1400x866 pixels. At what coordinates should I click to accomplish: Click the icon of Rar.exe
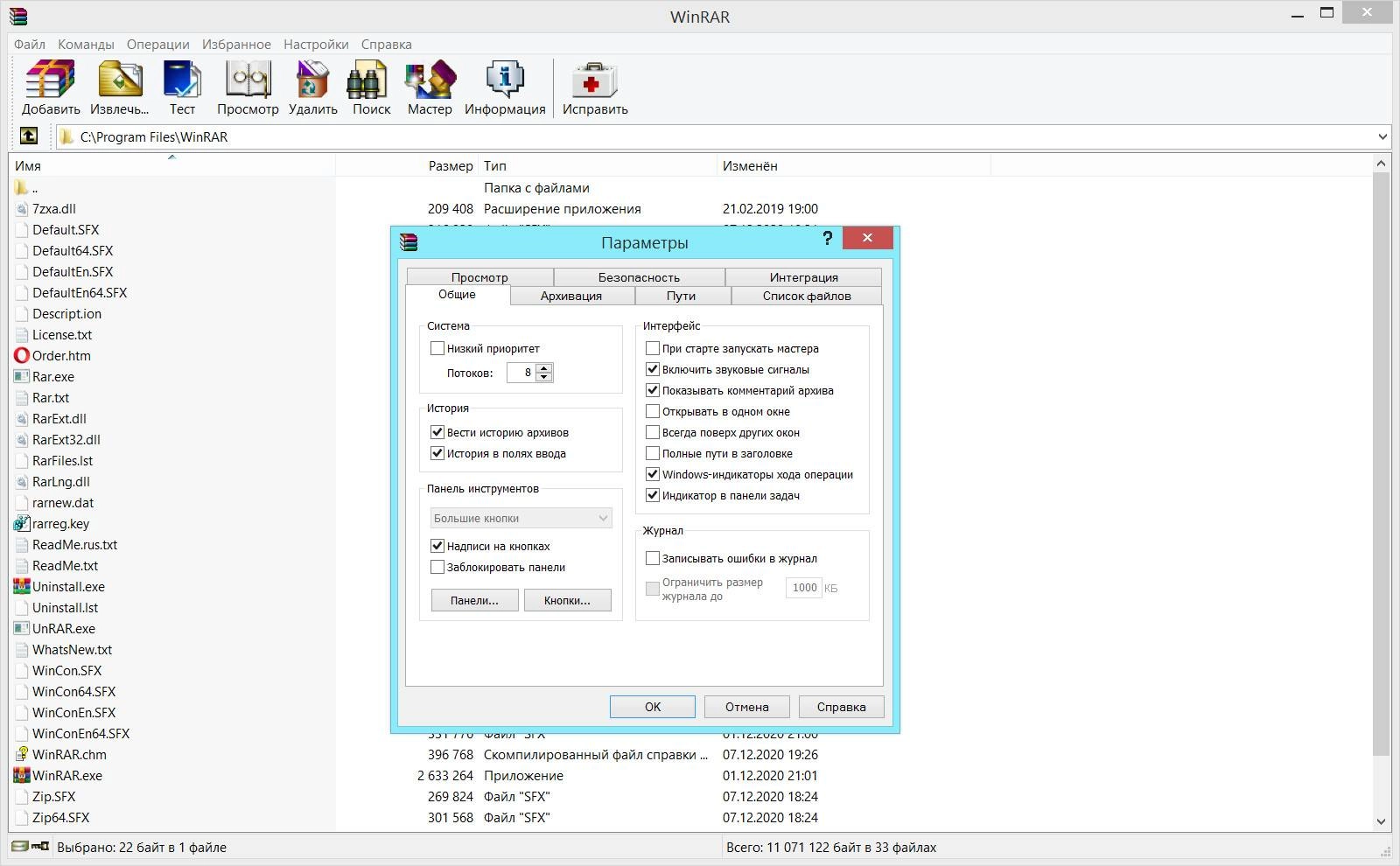(22, 376)
